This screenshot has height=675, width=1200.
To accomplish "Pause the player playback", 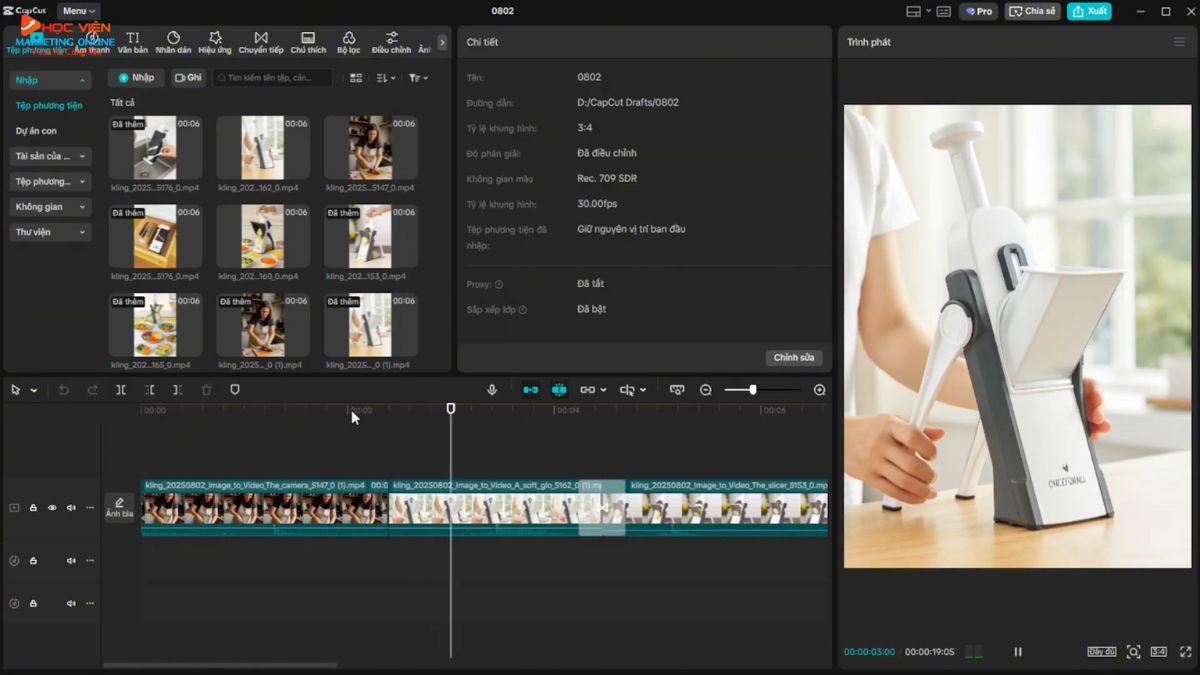I will tap(1018, 652).
